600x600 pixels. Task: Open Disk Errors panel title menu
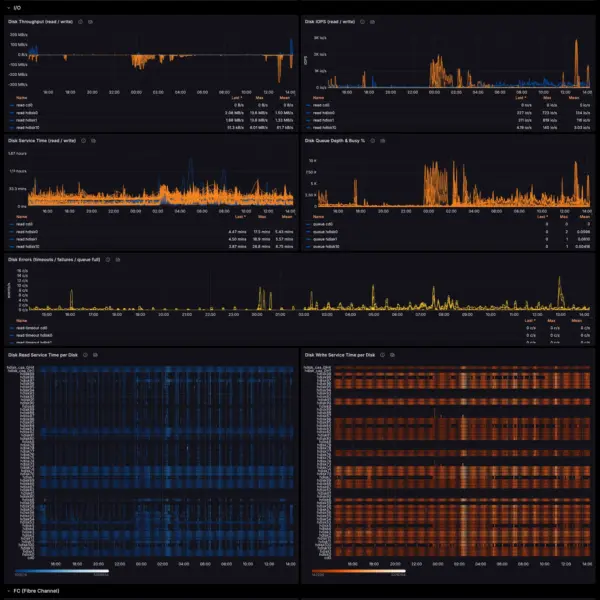coord(54,259)
